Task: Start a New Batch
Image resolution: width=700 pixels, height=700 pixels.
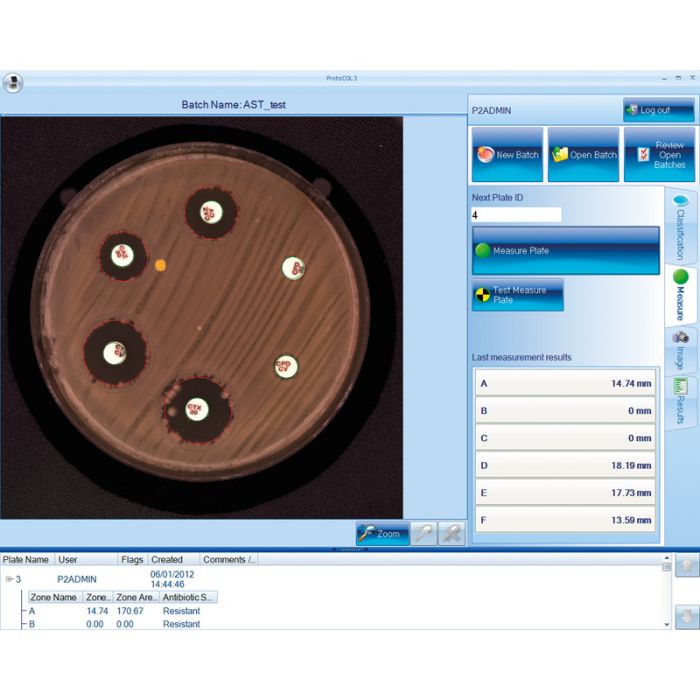Action: pyautogui.click(x=507, y=154)
